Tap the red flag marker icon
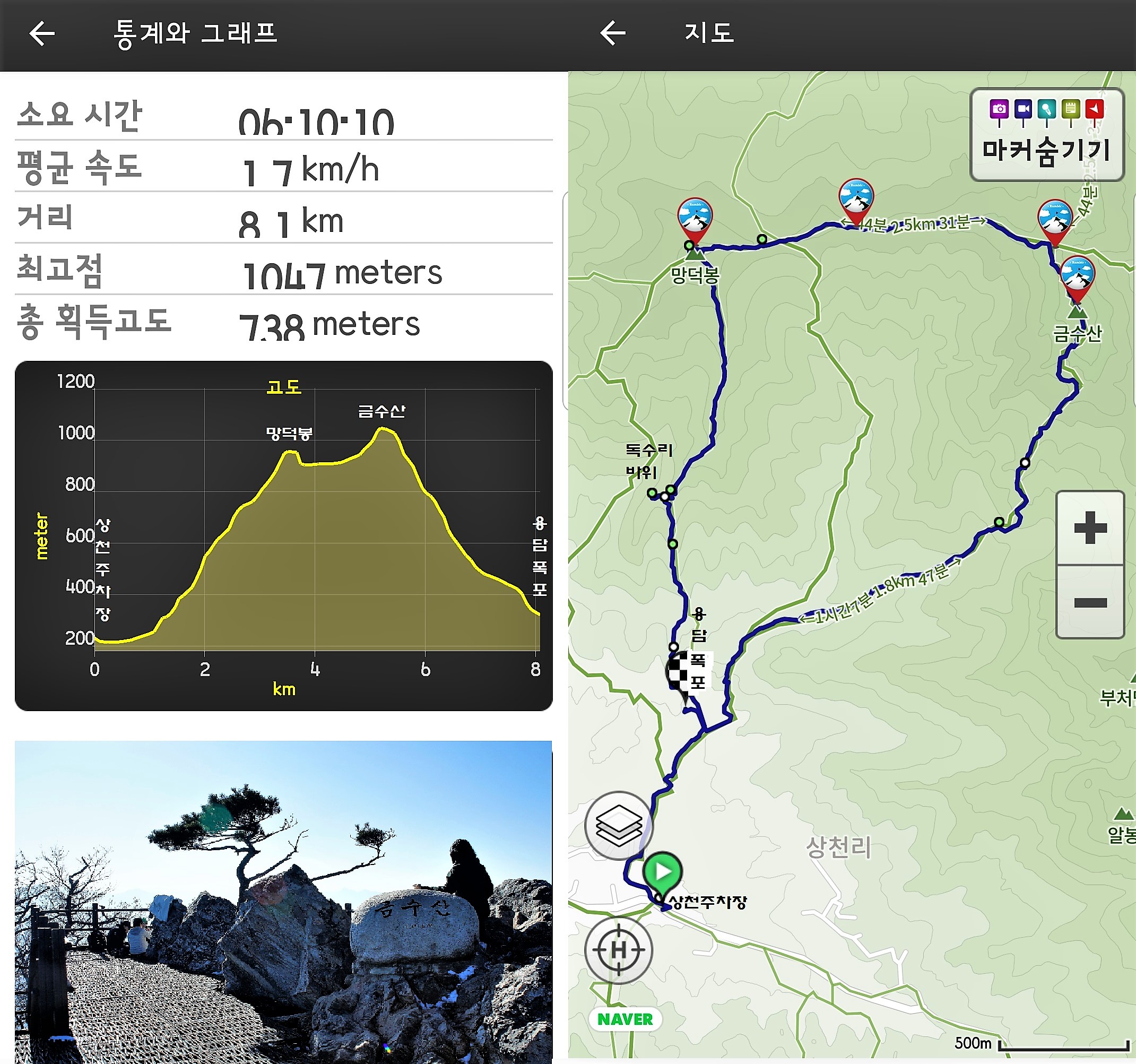The width and height of the screenshot is (1136, 1064). click(1094, 111)
